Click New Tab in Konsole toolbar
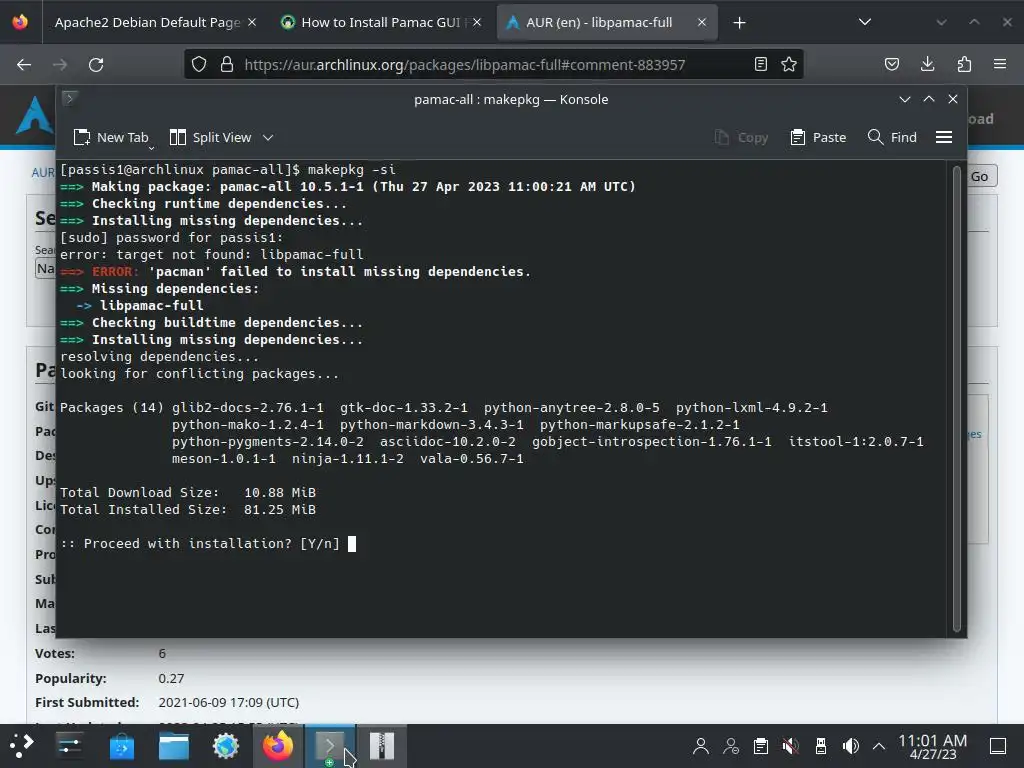 [x=111, y=137]
